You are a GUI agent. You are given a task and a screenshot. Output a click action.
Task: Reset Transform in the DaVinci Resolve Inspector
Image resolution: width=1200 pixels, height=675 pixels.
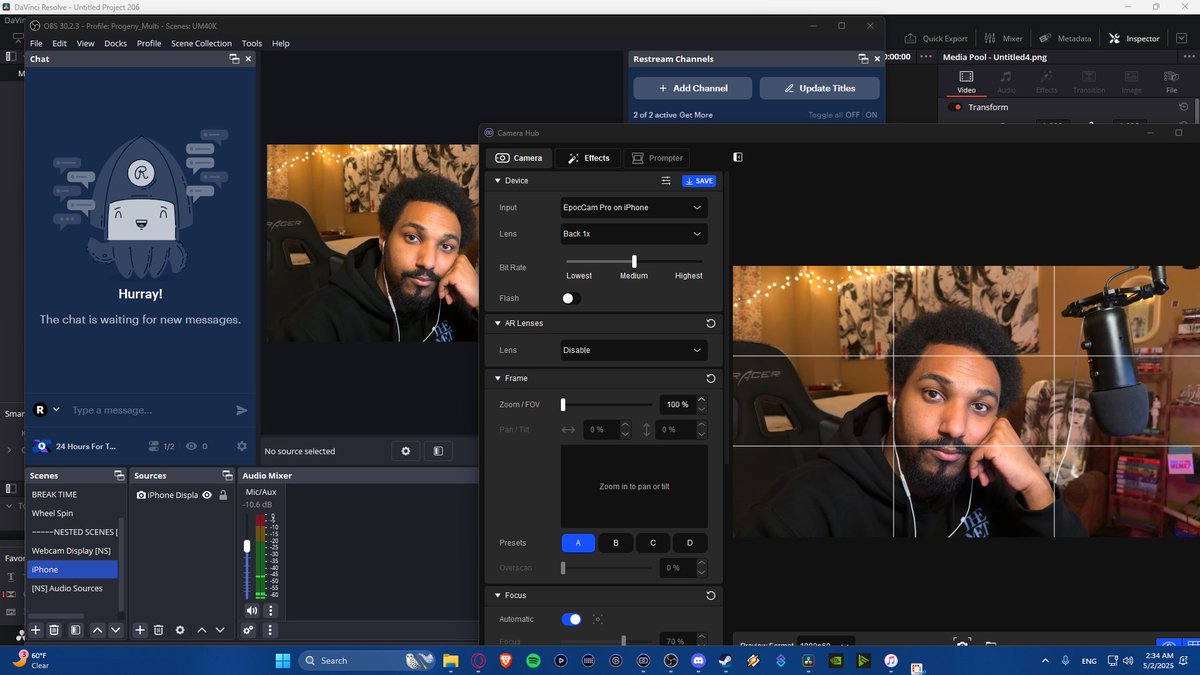click(x=1184, y=107)
